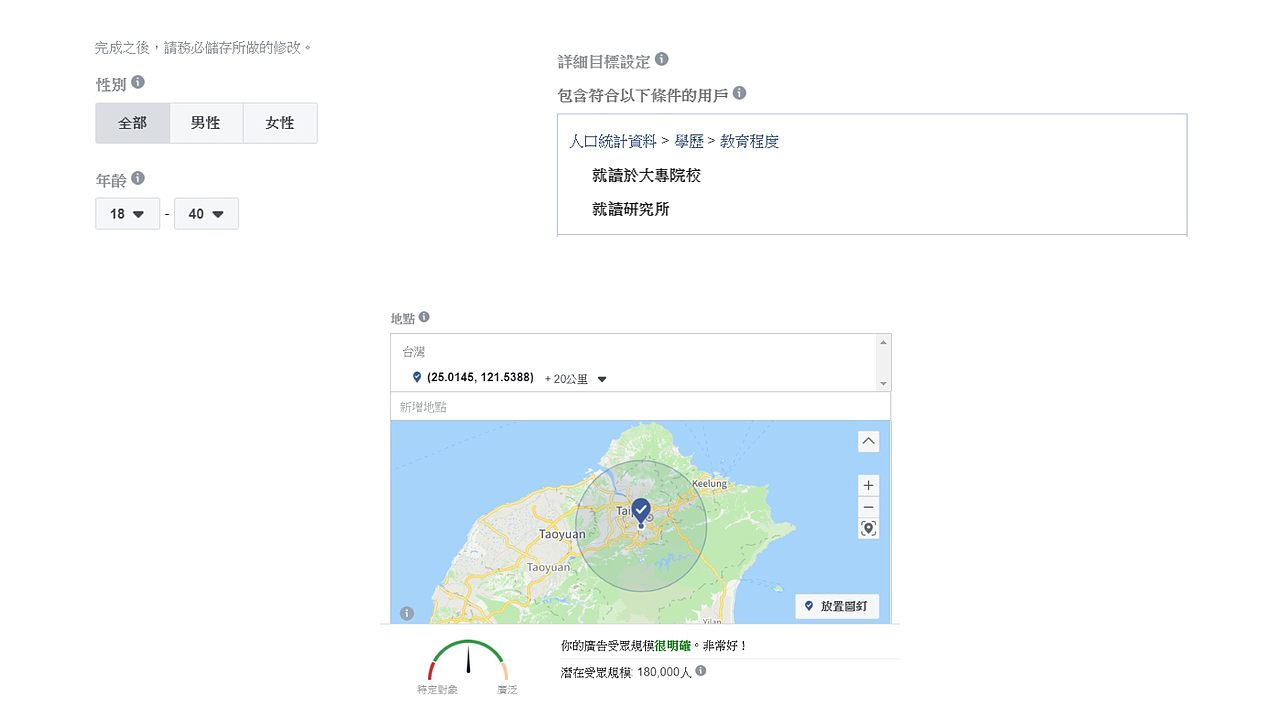This screenshot has width=1280, height=726.
Task: Click the blue pin icon beside the coordinates
Action: coord(417,378)
